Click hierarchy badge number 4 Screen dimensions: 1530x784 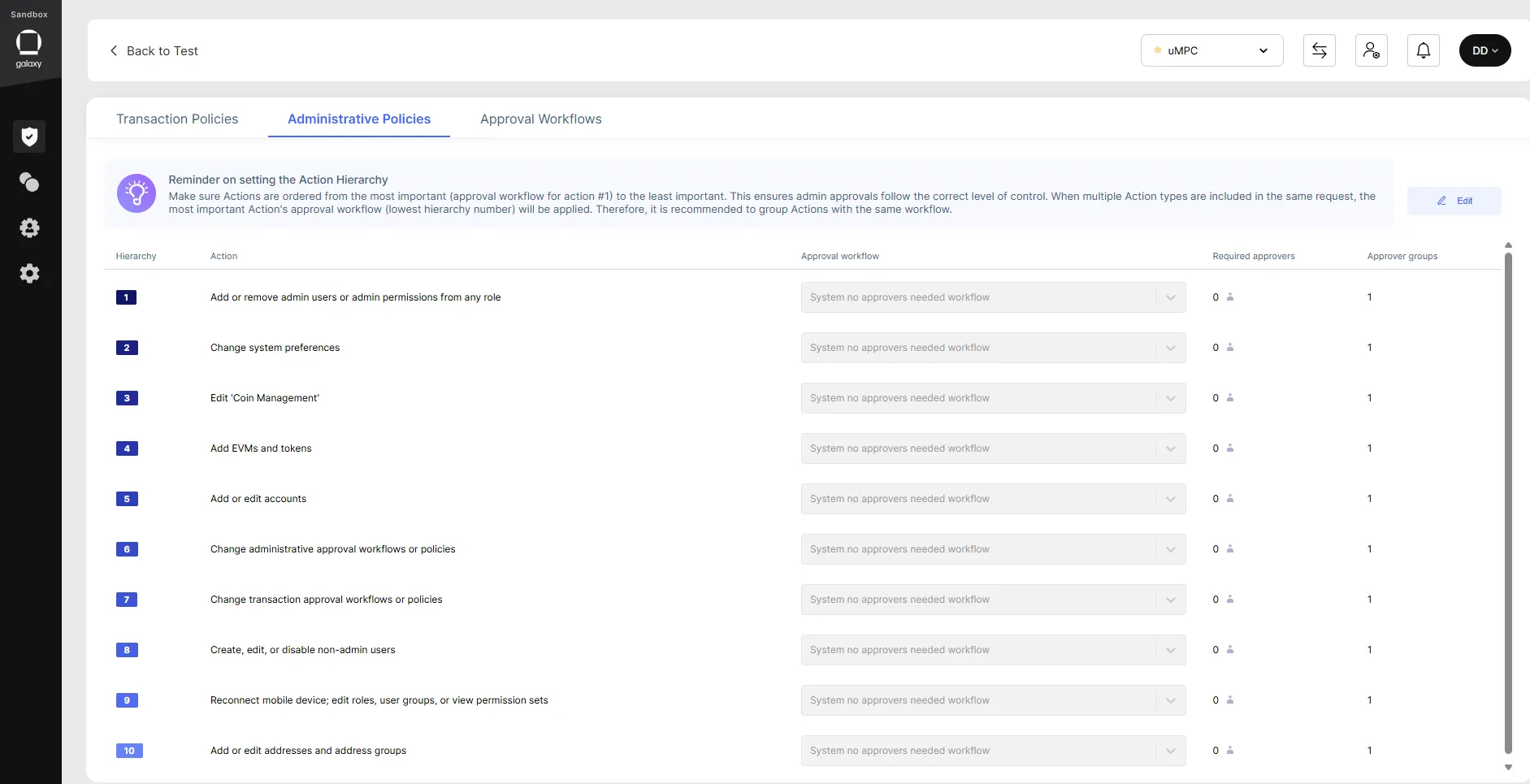coord(127,448)
